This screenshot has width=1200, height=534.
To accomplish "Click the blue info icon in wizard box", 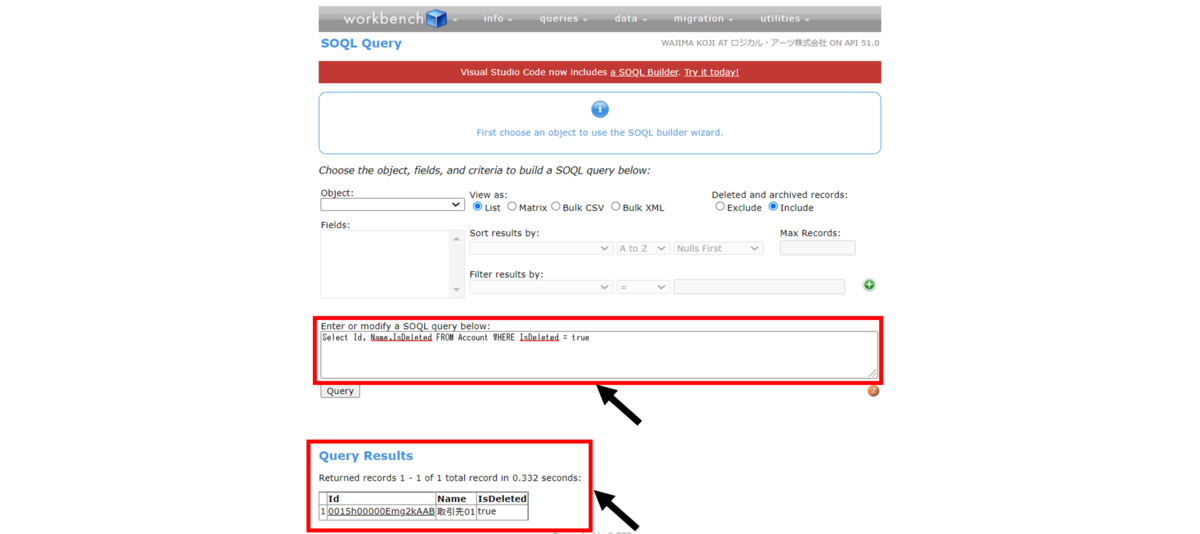I will coord(600,109).
